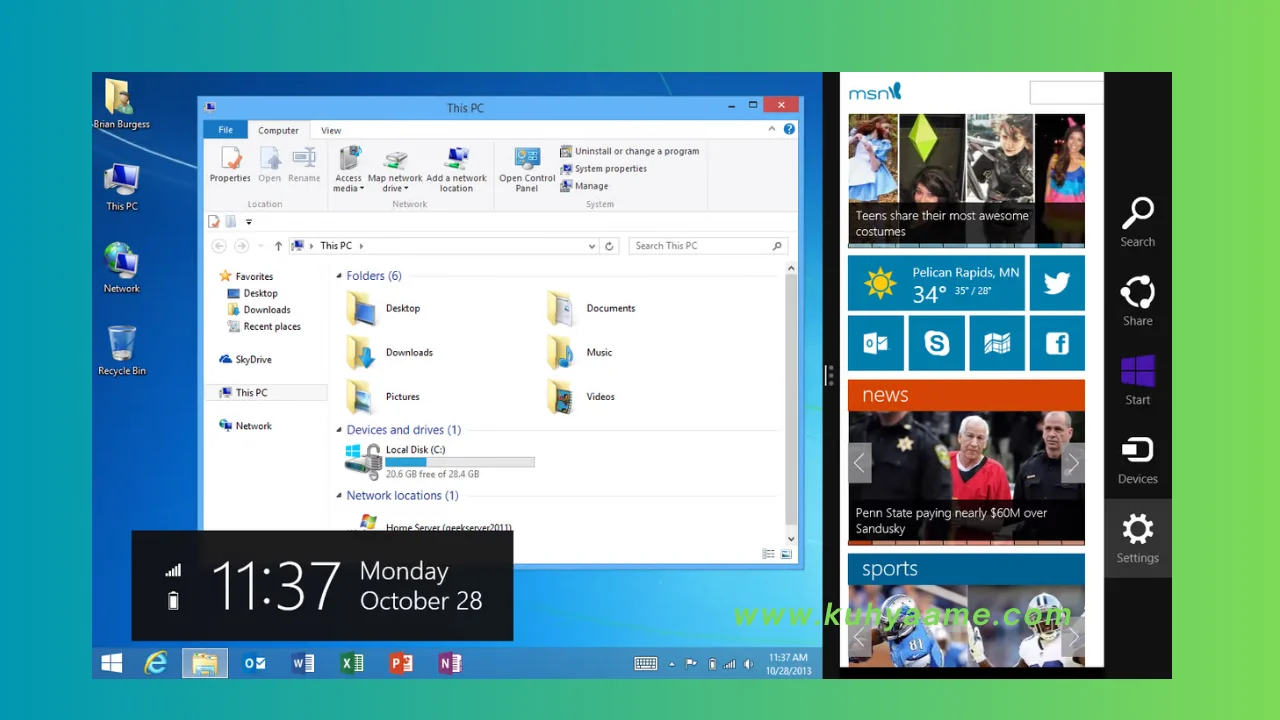Image resolution: width=1280 pixels, height=720 pixels.
Task: Open Excel from taskbar
Action: (x=352, y=663)
